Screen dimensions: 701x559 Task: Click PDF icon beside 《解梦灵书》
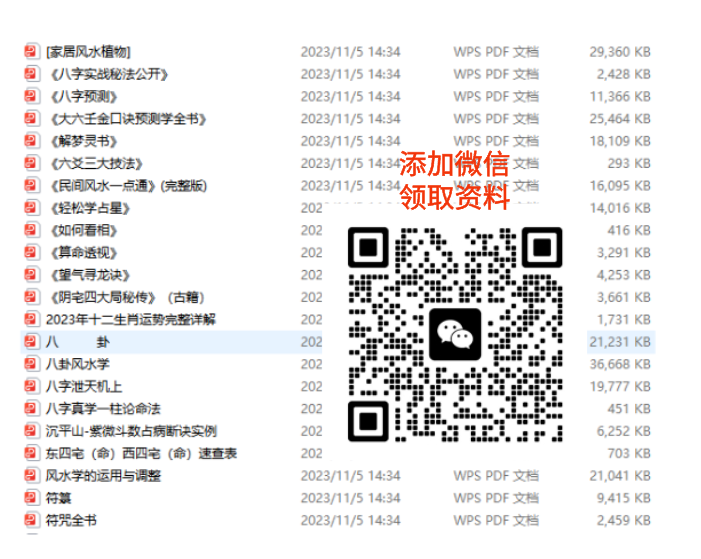[x=31, y=140]
